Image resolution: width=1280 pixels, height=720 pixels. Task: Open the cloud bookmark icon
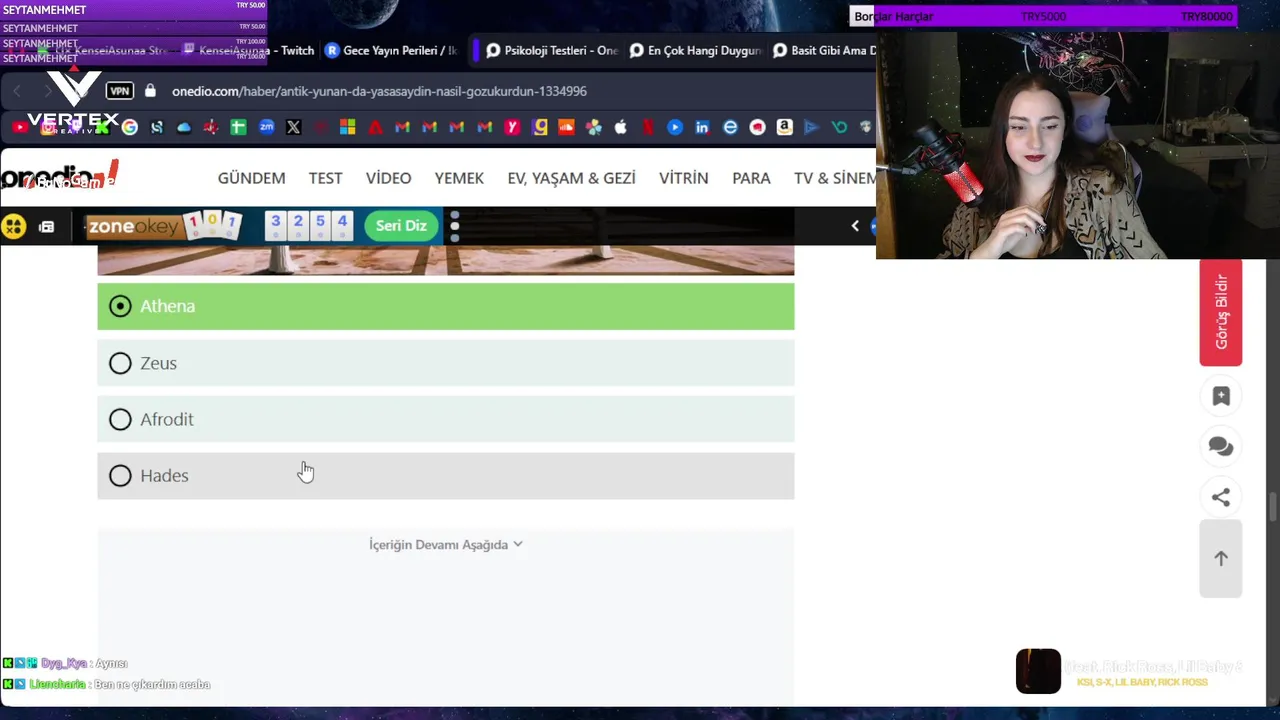(x=184, y=127)
